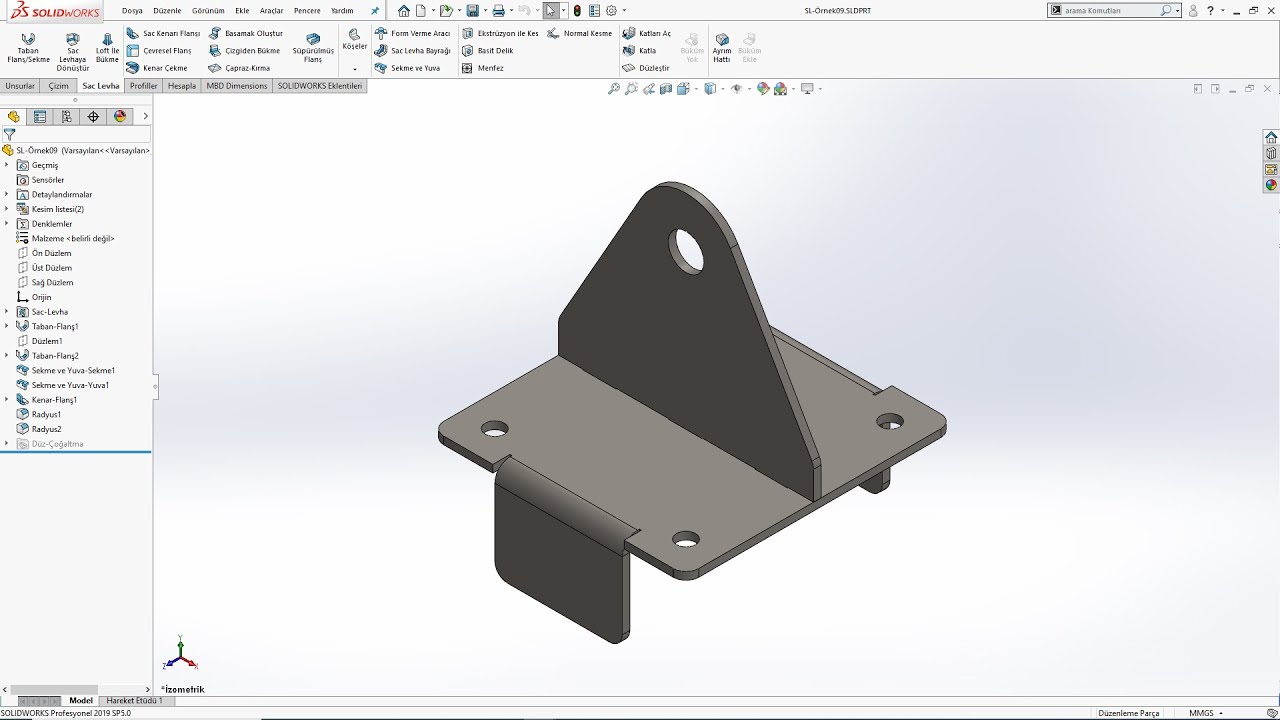This screenshot has height=720, width=1280.
Task: Select Katları Aç tool
Action: 647,33
